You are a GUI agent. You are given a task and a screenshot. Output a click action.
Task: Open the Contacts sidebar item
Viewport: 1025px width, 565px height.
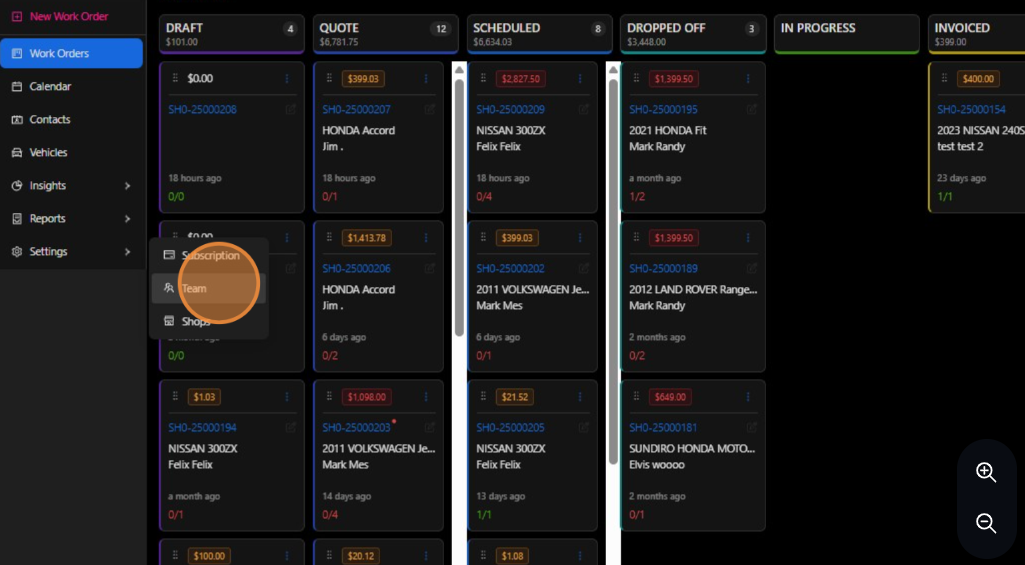[x=71, y=120]
